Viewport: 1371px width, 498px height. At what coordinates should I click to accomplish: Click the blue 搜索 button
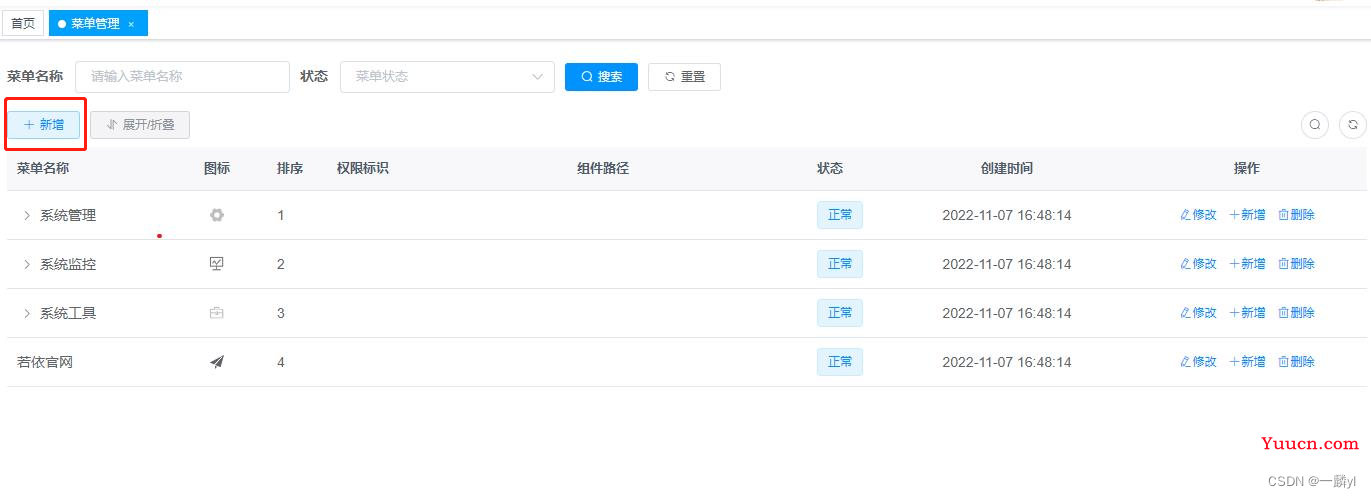601,77
